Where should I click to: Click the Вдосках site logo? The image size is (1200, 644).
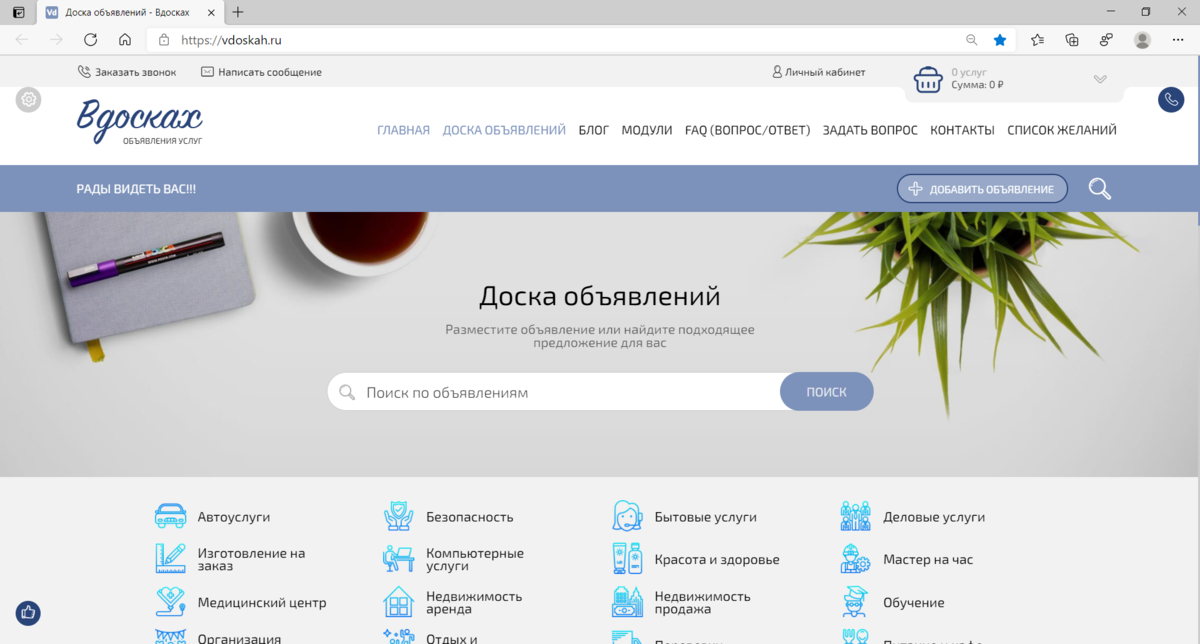[x=140, y=123]
